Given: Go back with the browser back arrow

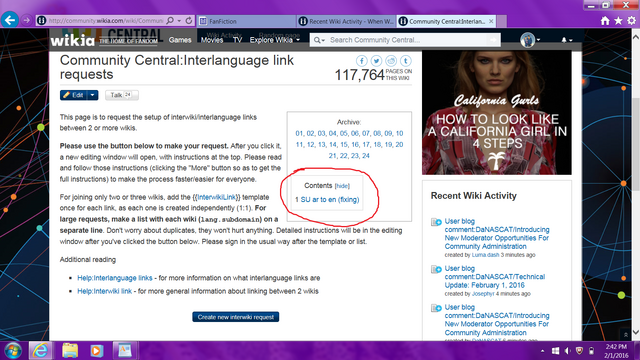Looking at the screenshot, I should click(10, 20).
